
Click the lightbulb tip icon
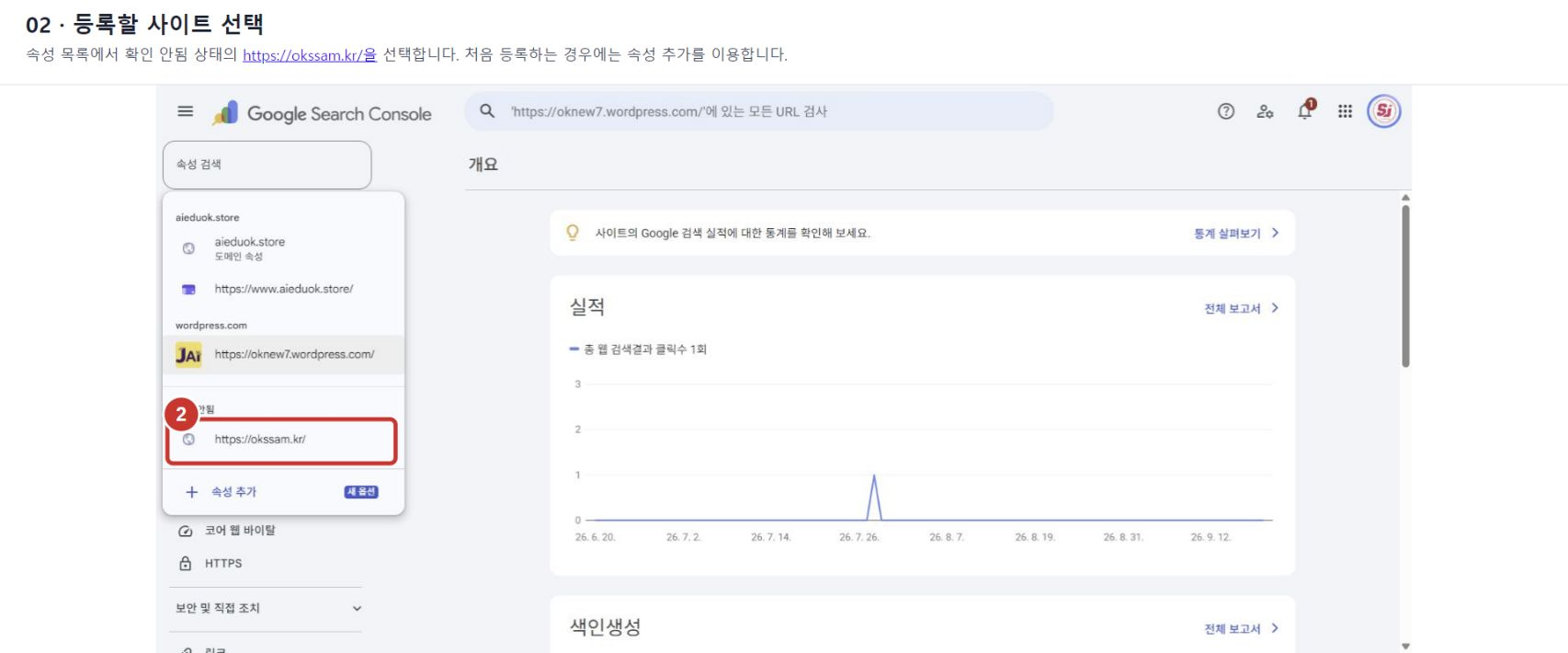click(573, 233)
